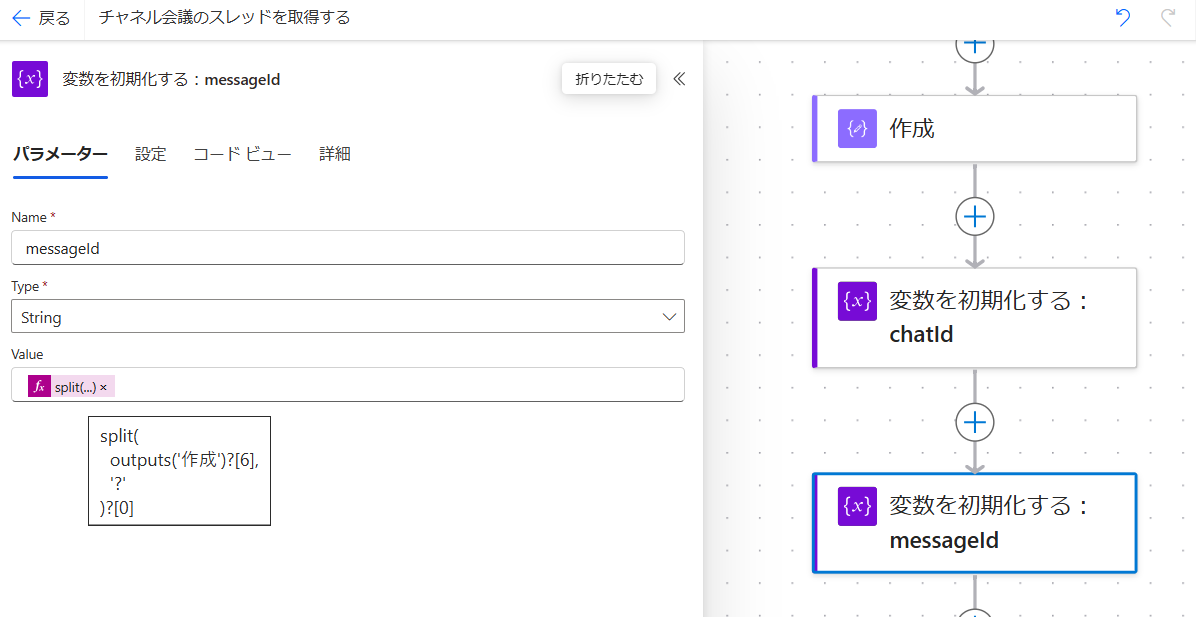Click the redo arrow icon
The width and height of the screenshot is (1196, 617).
click(1167, 18)
